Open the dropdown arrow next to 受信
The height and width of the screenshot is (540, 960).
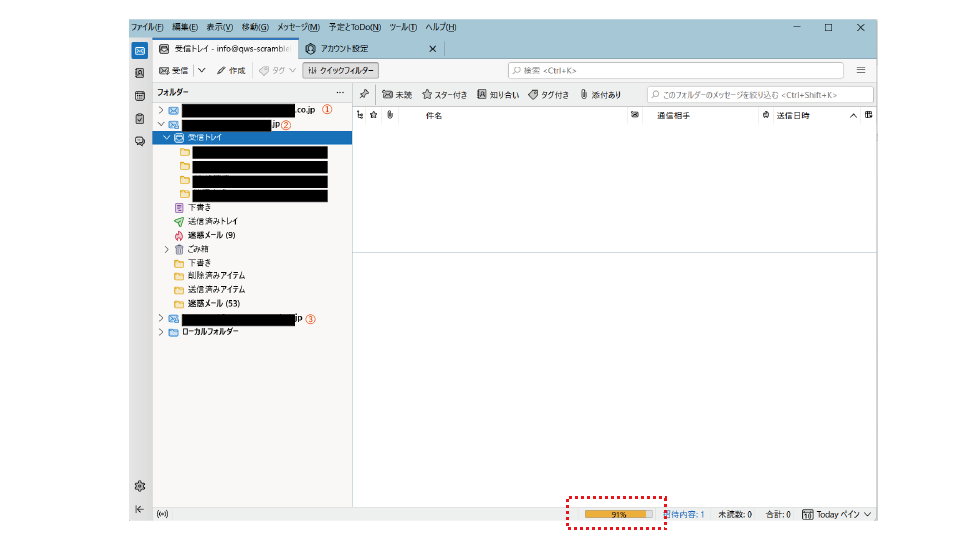[201, 71]
